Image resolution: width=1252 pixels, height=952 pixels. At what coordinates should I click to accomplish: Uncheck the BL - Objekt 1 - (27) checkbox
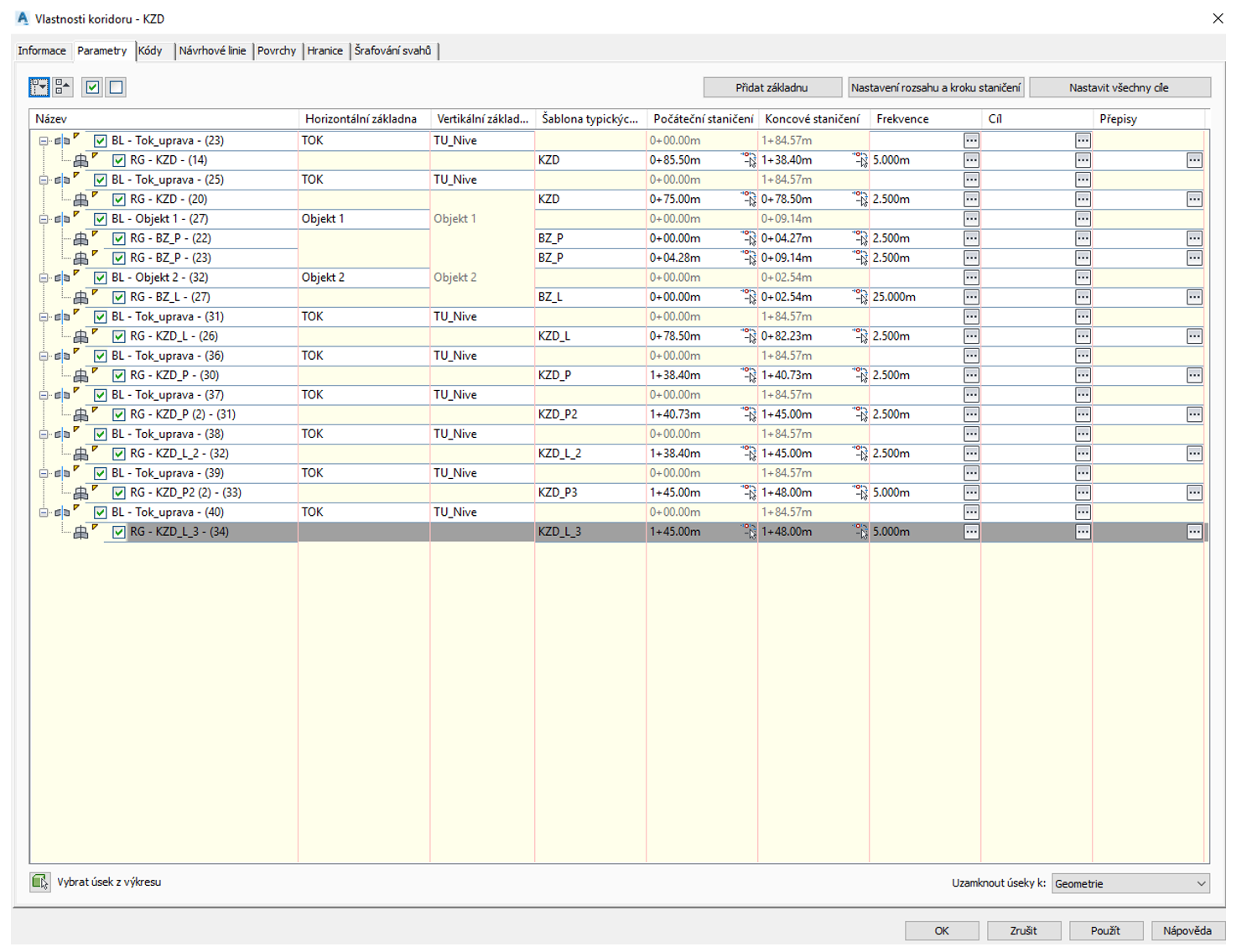(x=101, y=219)
